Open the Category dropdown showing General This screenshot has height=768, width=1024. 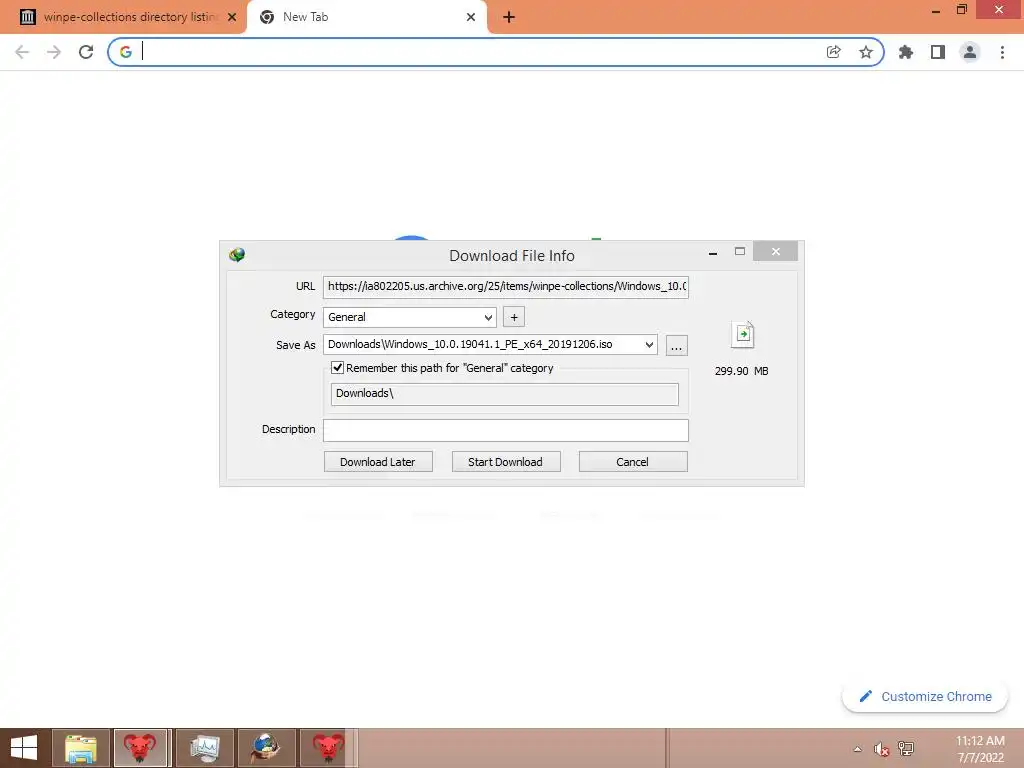pyautogui.click(x=409, y=317)
